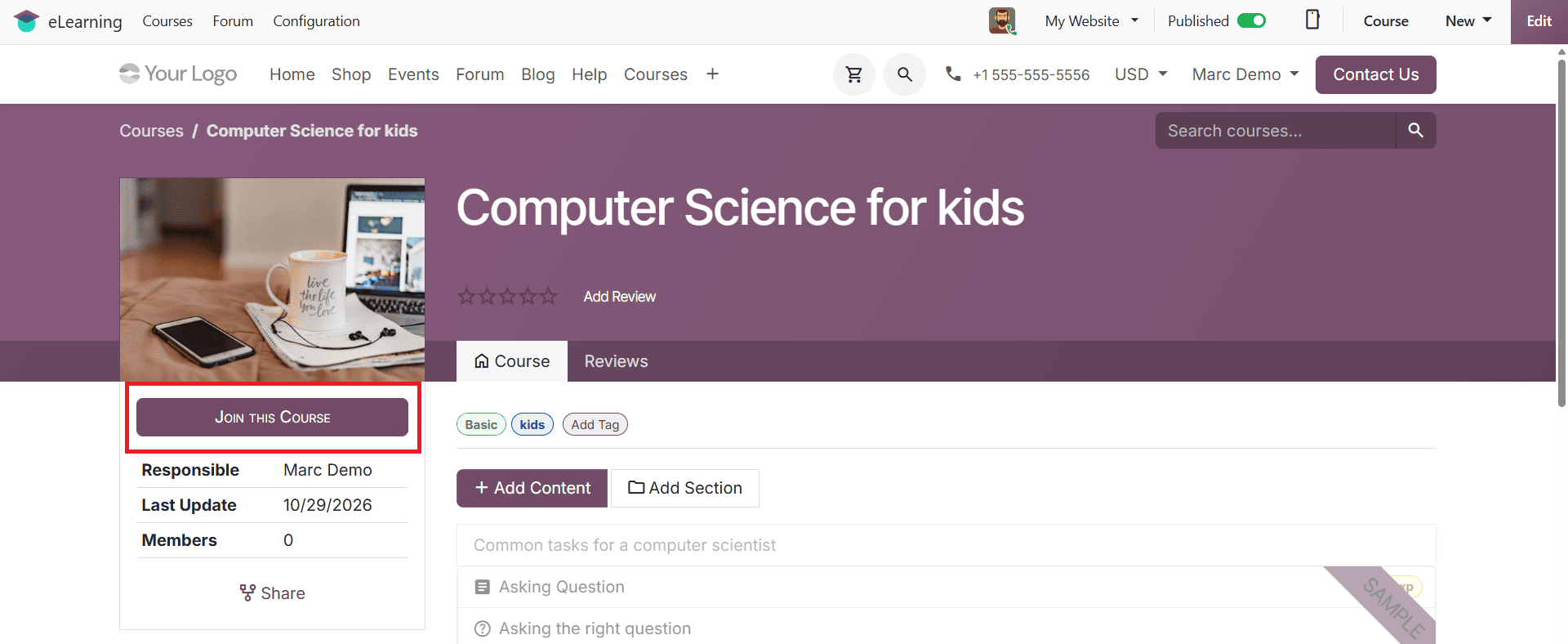1568x644 pixels.
Task: Click the eLearning graduation cap app icon
Action: (27, 21)
